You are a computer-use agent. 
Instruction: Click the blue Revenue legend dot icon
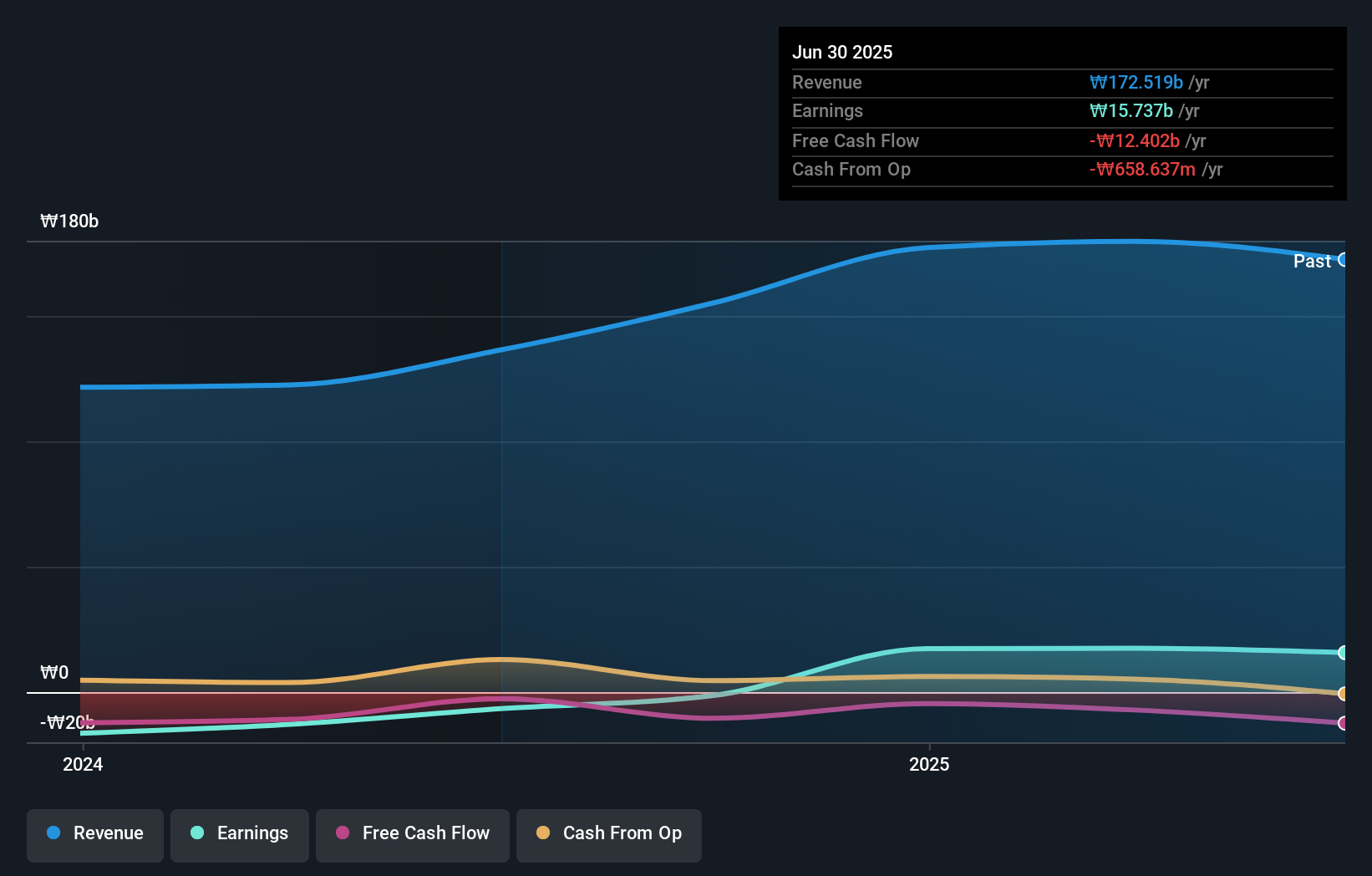click(53, 833)
